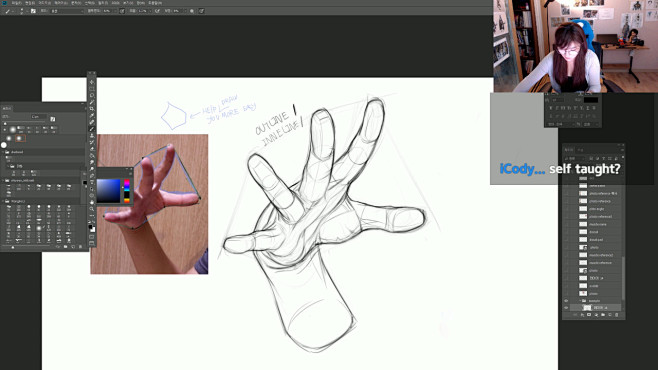Open the 3D menu
This screenshot has height=370, width=658.
(x=115, y=3)
